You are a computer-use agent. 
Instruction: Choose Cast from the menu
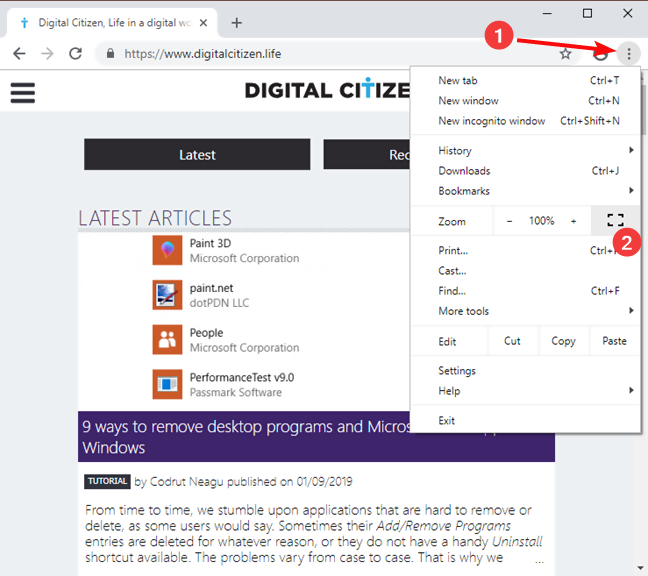click(x=526, y=271)
